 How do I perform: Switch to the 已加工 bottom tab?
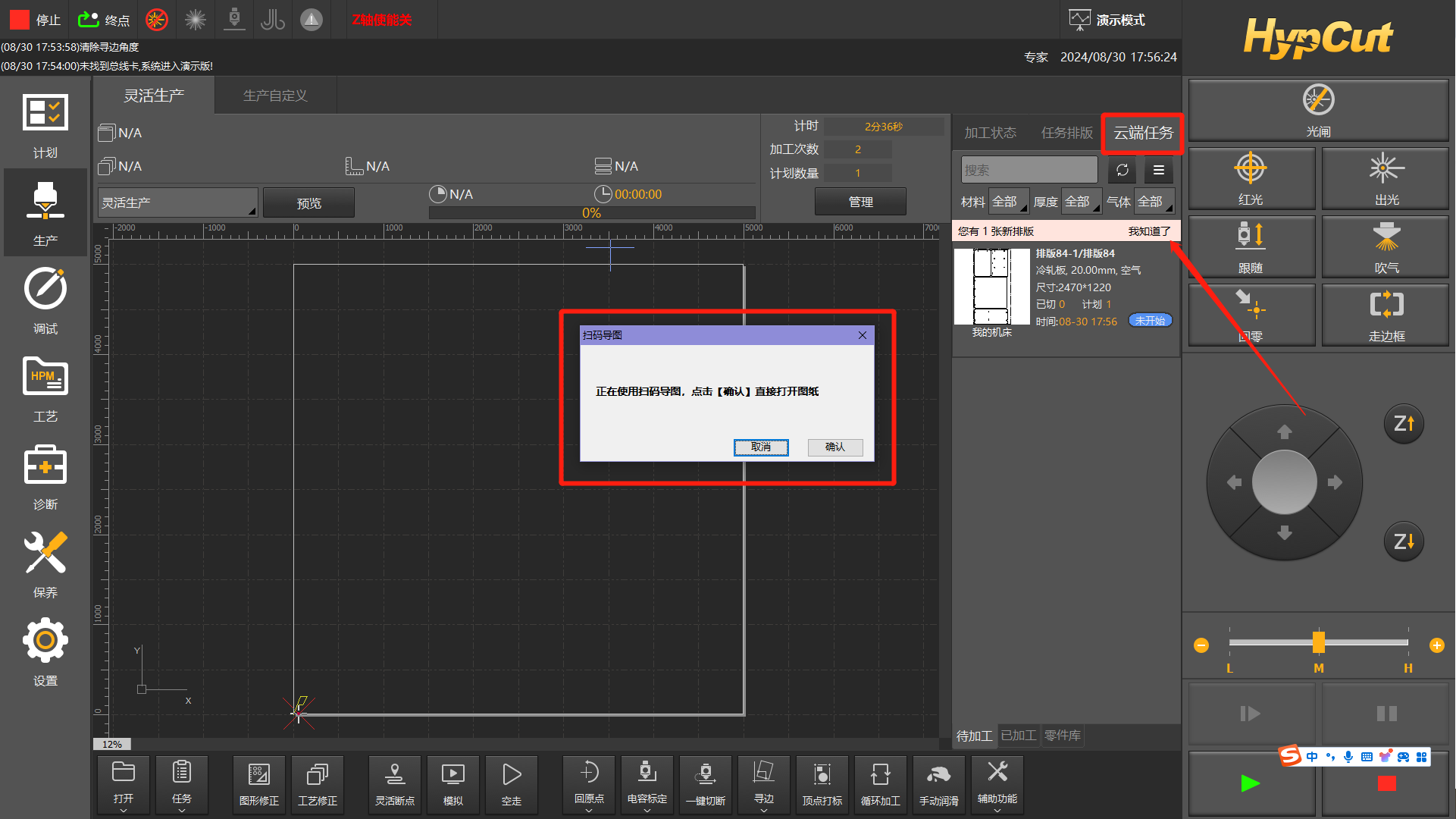(1018, 736)
